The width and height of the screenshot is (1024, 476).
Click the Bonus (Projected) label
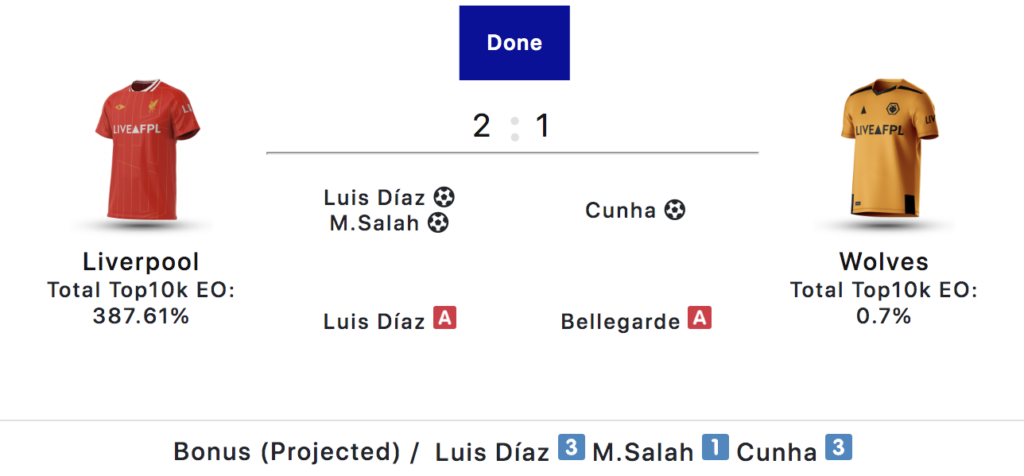(x=287, y=452)
